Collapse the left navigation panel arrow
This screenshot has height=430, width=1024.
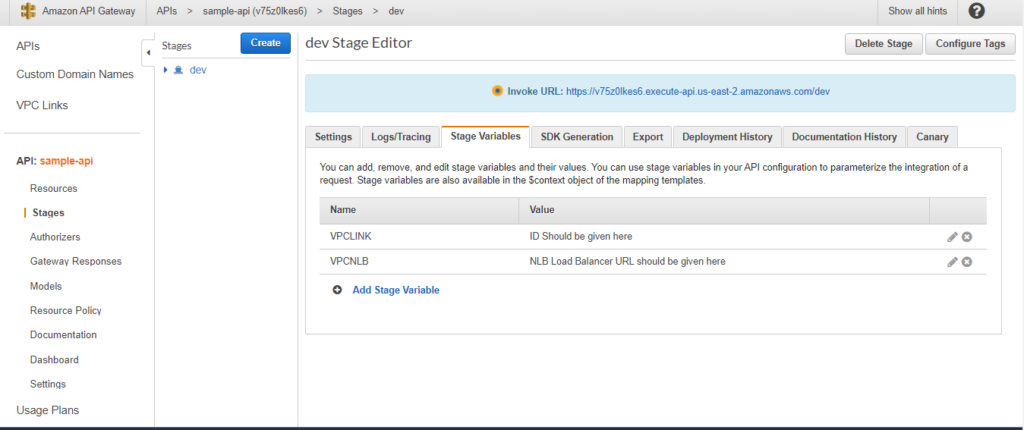148,52
